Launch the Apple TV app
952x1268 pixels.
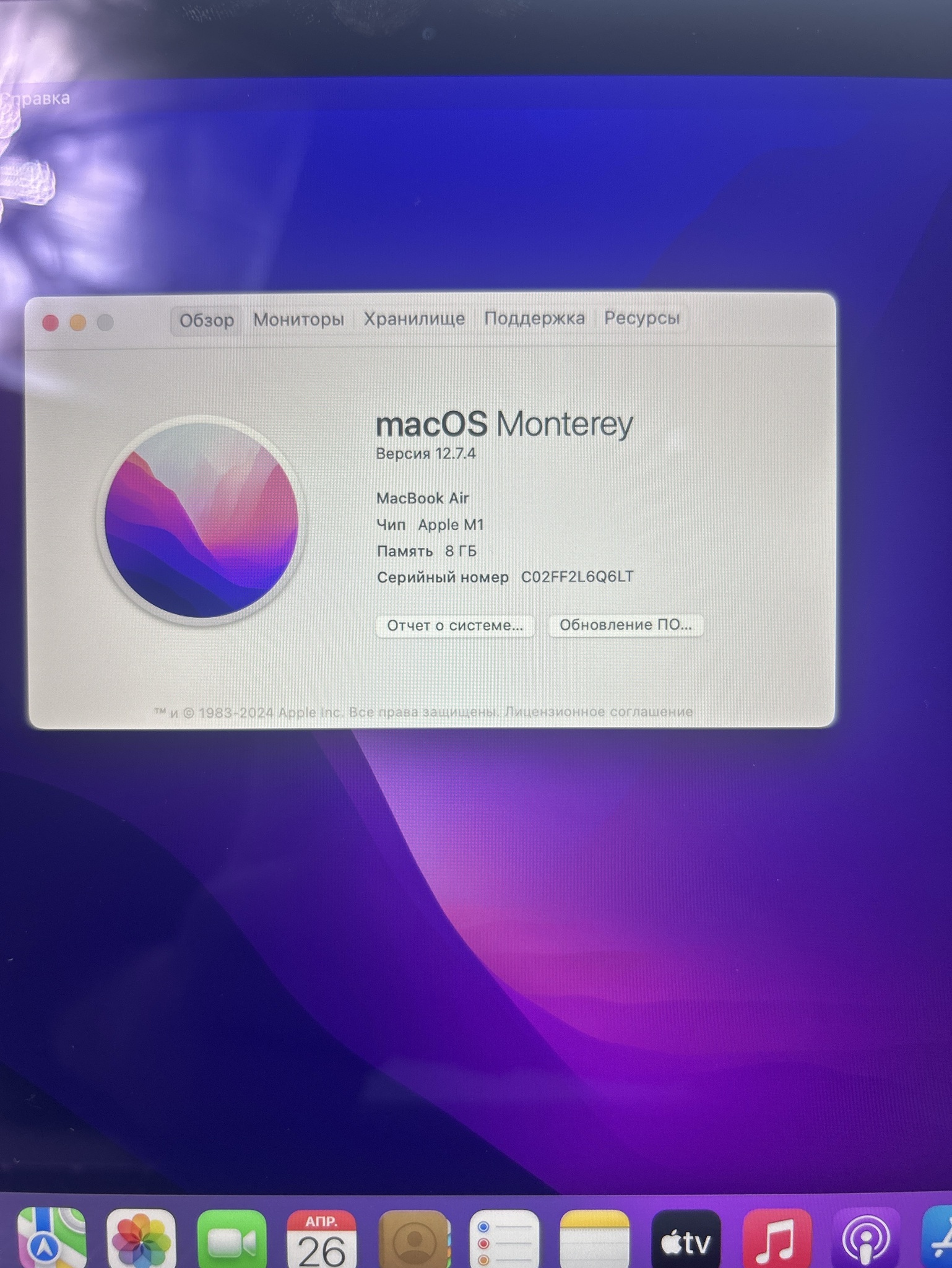click(x=686, y=1240)
